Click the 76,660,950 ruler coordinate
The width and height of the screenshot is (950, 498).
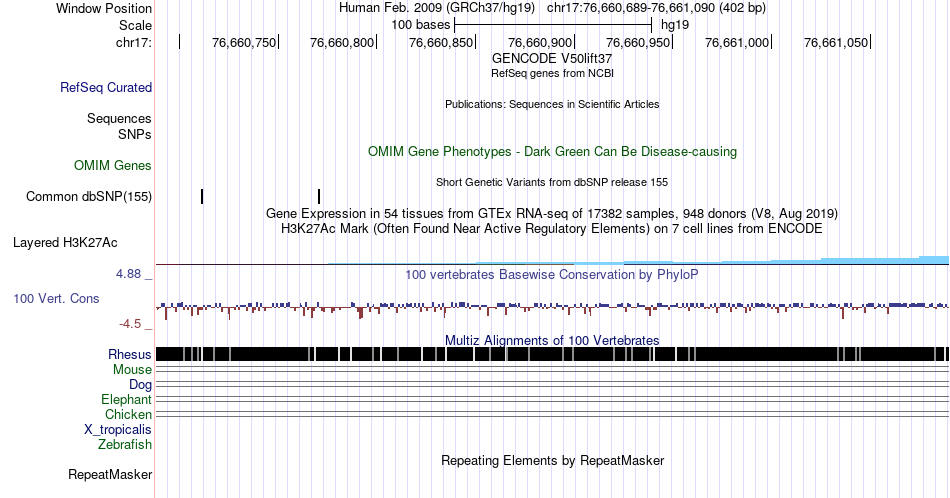tap(639, 42)
